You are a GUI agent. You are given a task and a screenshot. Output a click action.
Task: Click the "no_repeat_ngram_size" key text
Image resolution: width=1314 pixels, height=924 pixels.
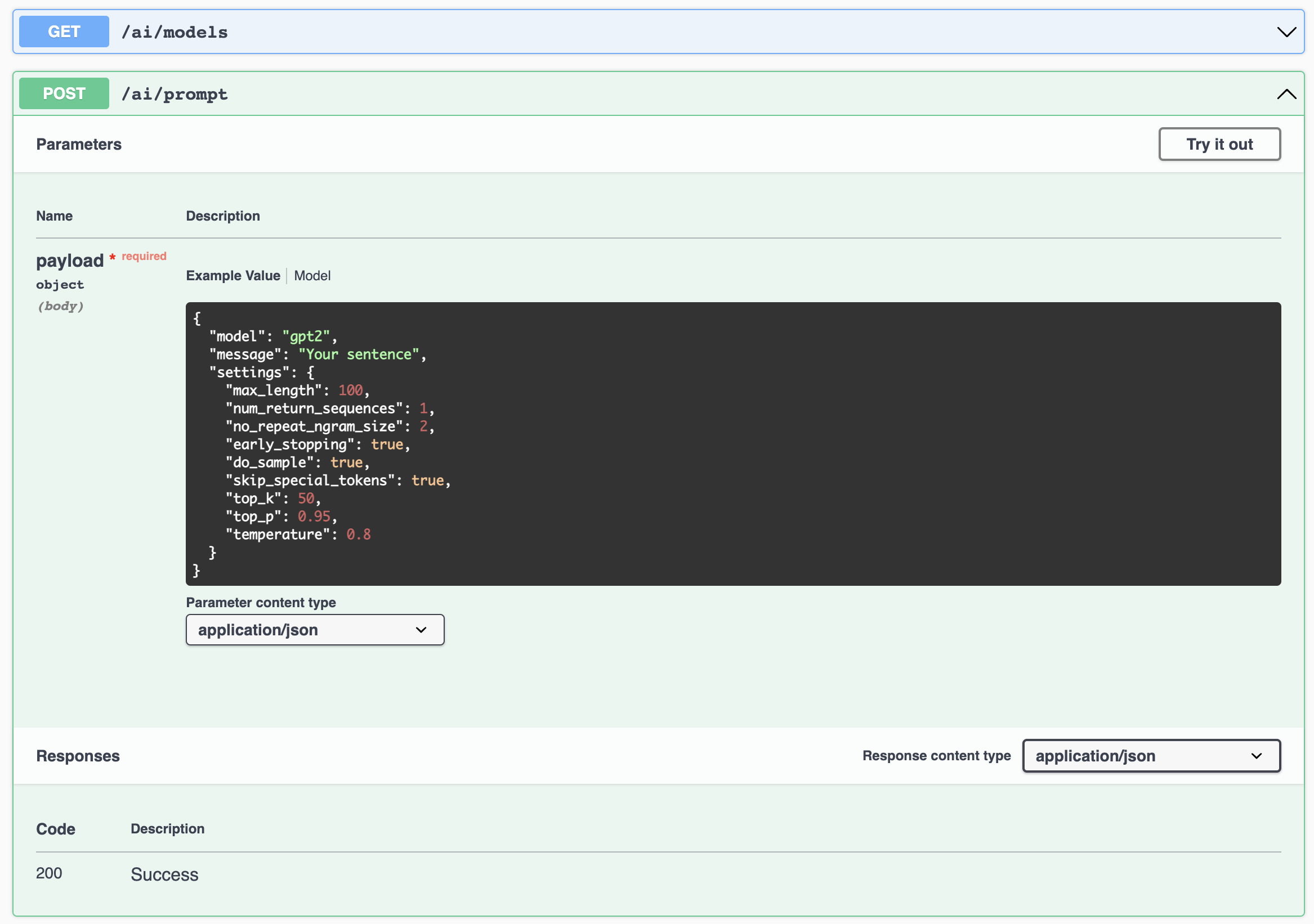pyautogui.click(x=314, y=427)
